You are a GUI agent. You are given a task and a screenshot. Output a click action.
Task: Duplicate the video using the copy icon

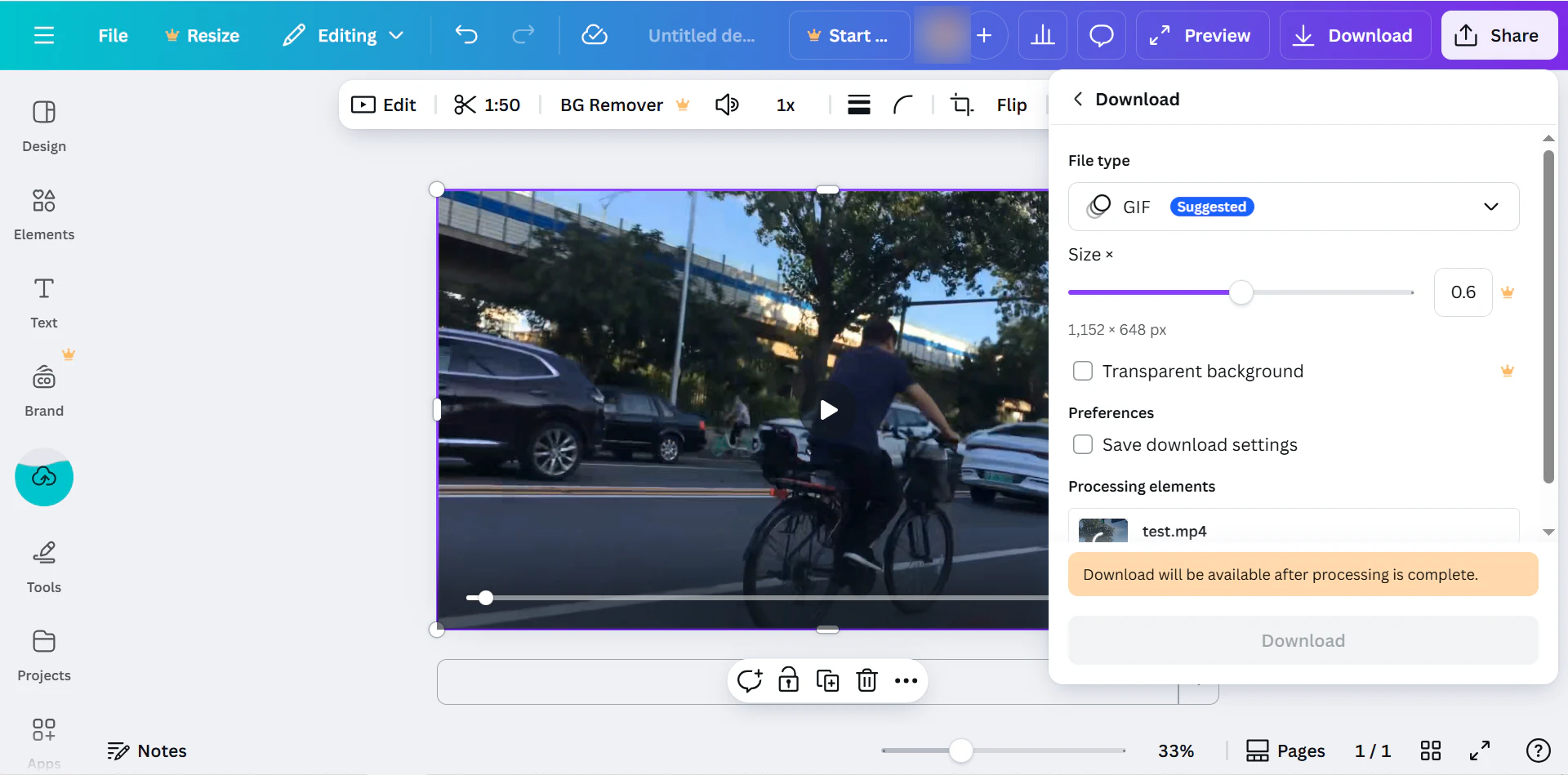click(x=827, y=680)
